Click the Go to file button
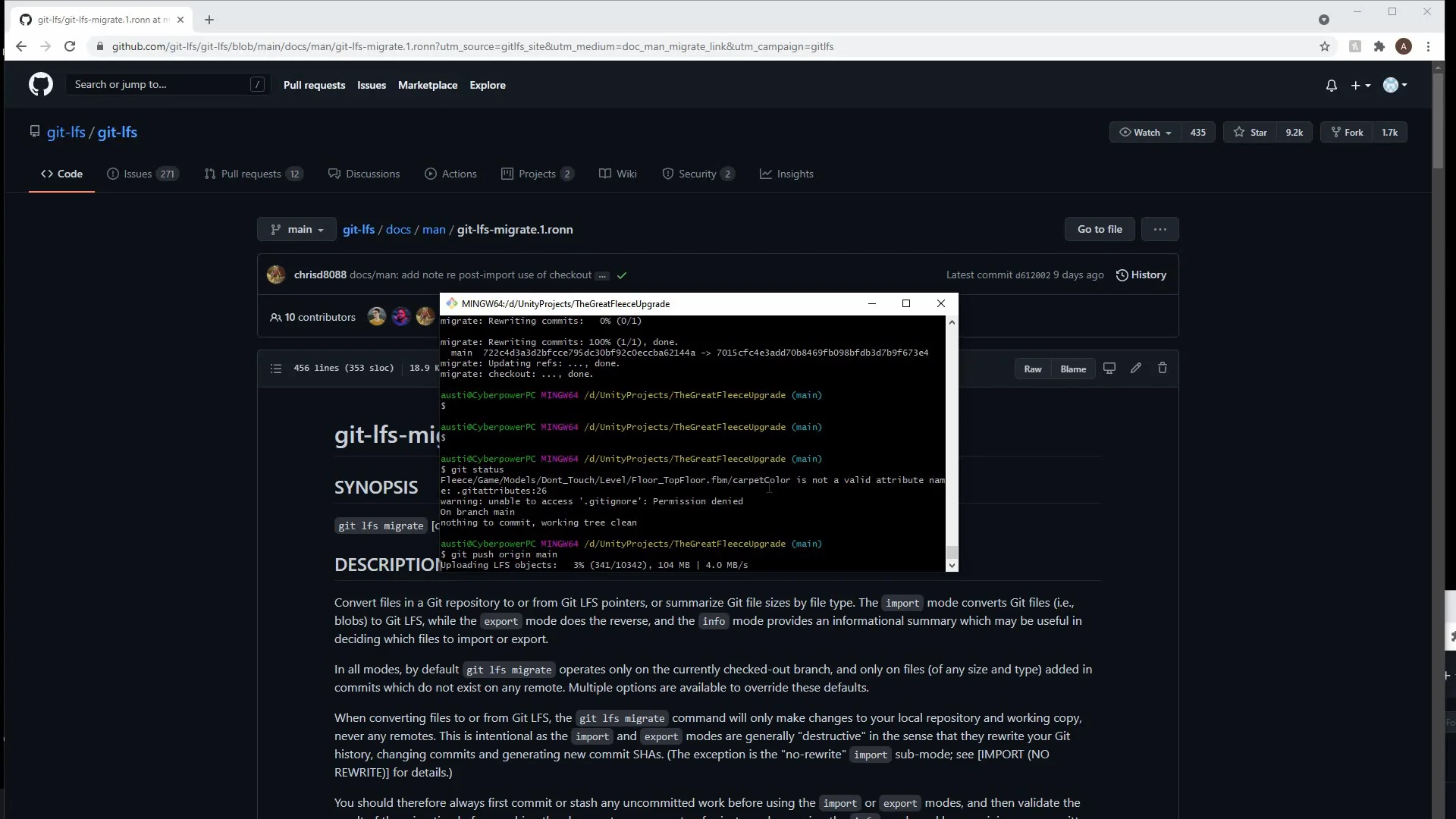1456x819 pixels. click(x=1100, y=229)
